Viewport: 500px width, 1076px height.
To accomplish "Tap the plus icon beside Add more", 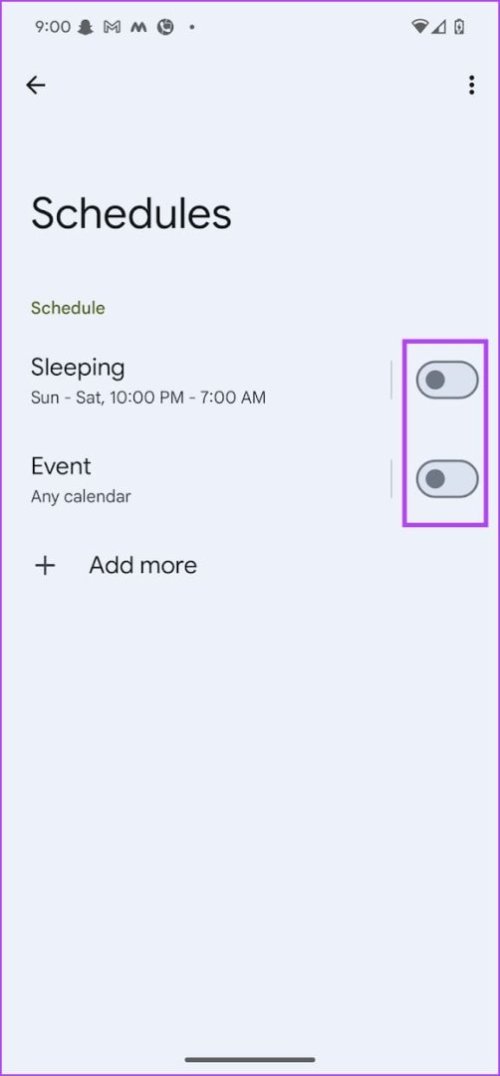I will (45, 565).
